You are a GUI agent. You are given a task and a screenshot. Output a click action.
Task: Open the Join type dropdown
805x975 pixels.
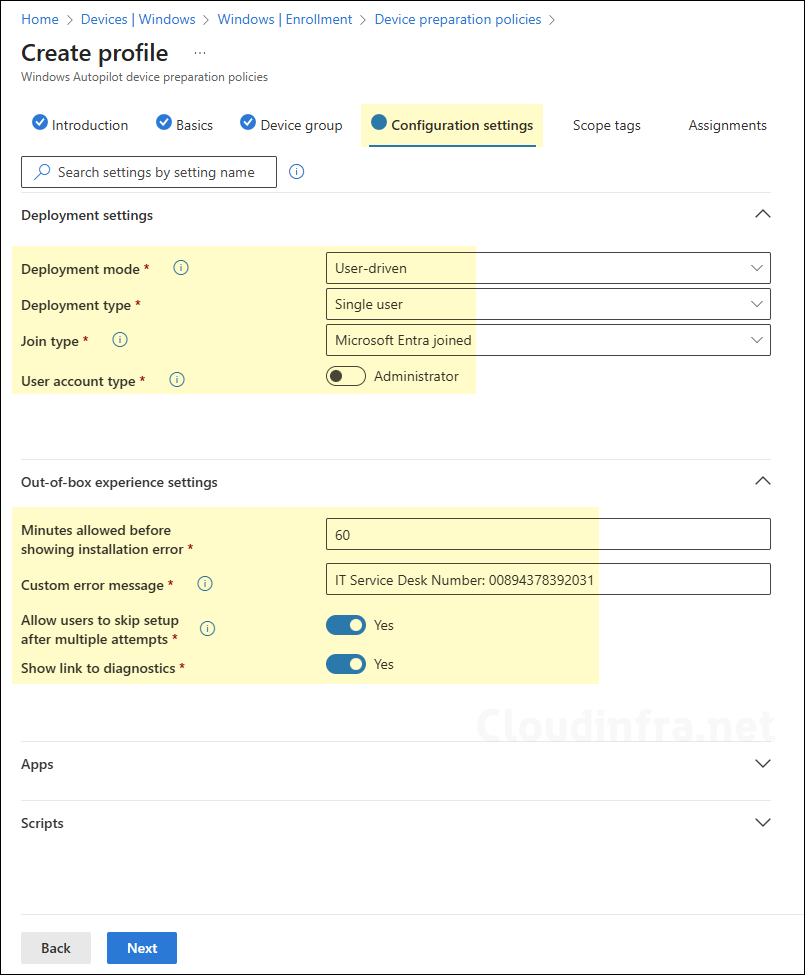click(548, 340)
